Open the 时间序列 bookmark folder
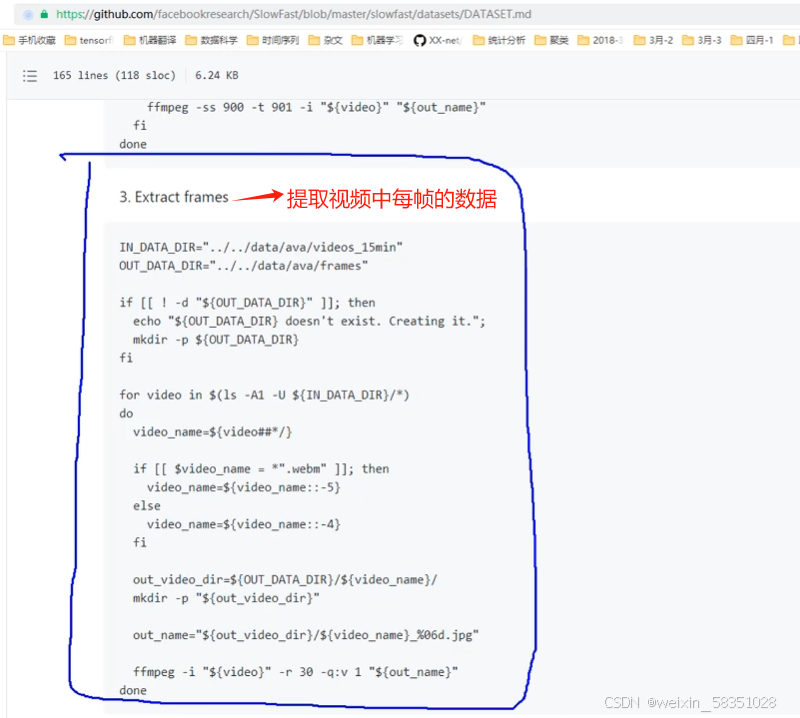 pos(272,40)
